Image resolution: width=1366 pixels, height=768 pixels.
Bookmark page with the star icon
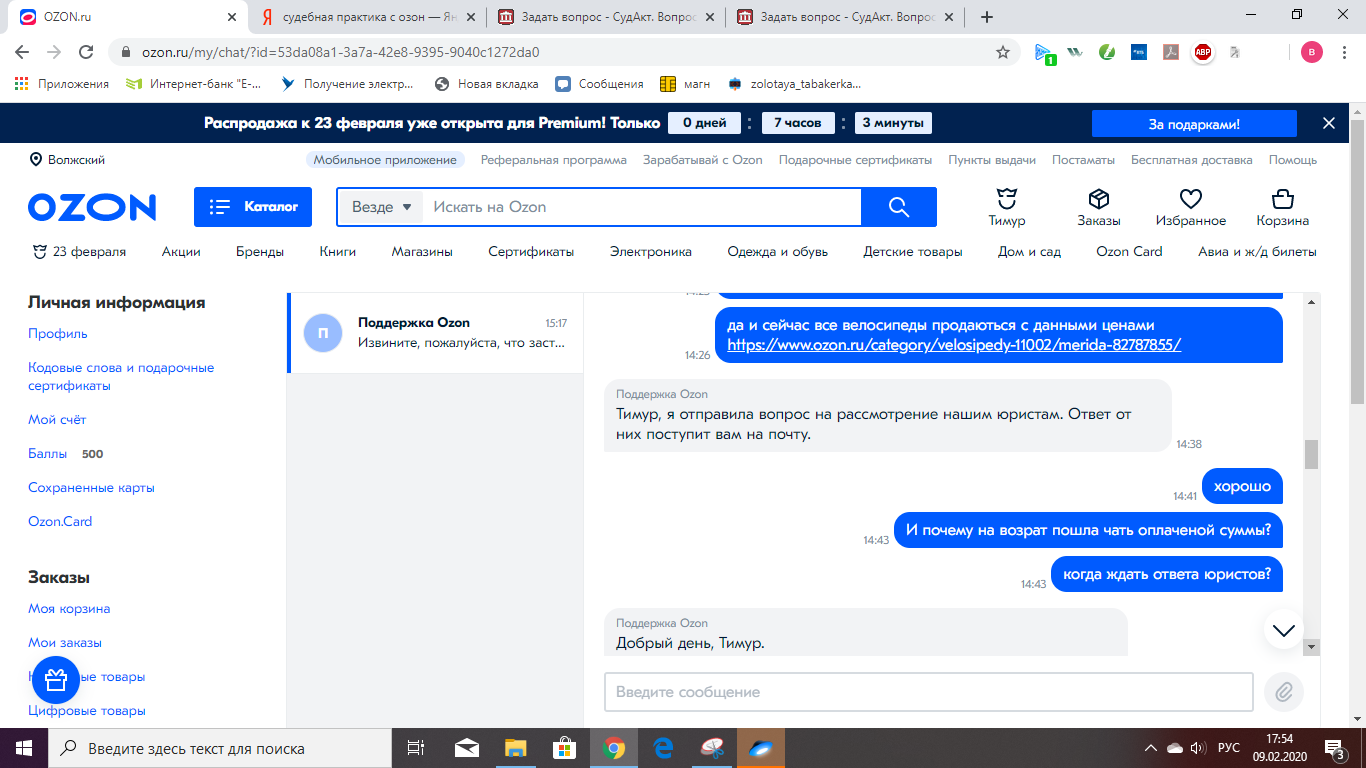point(1003,52)
